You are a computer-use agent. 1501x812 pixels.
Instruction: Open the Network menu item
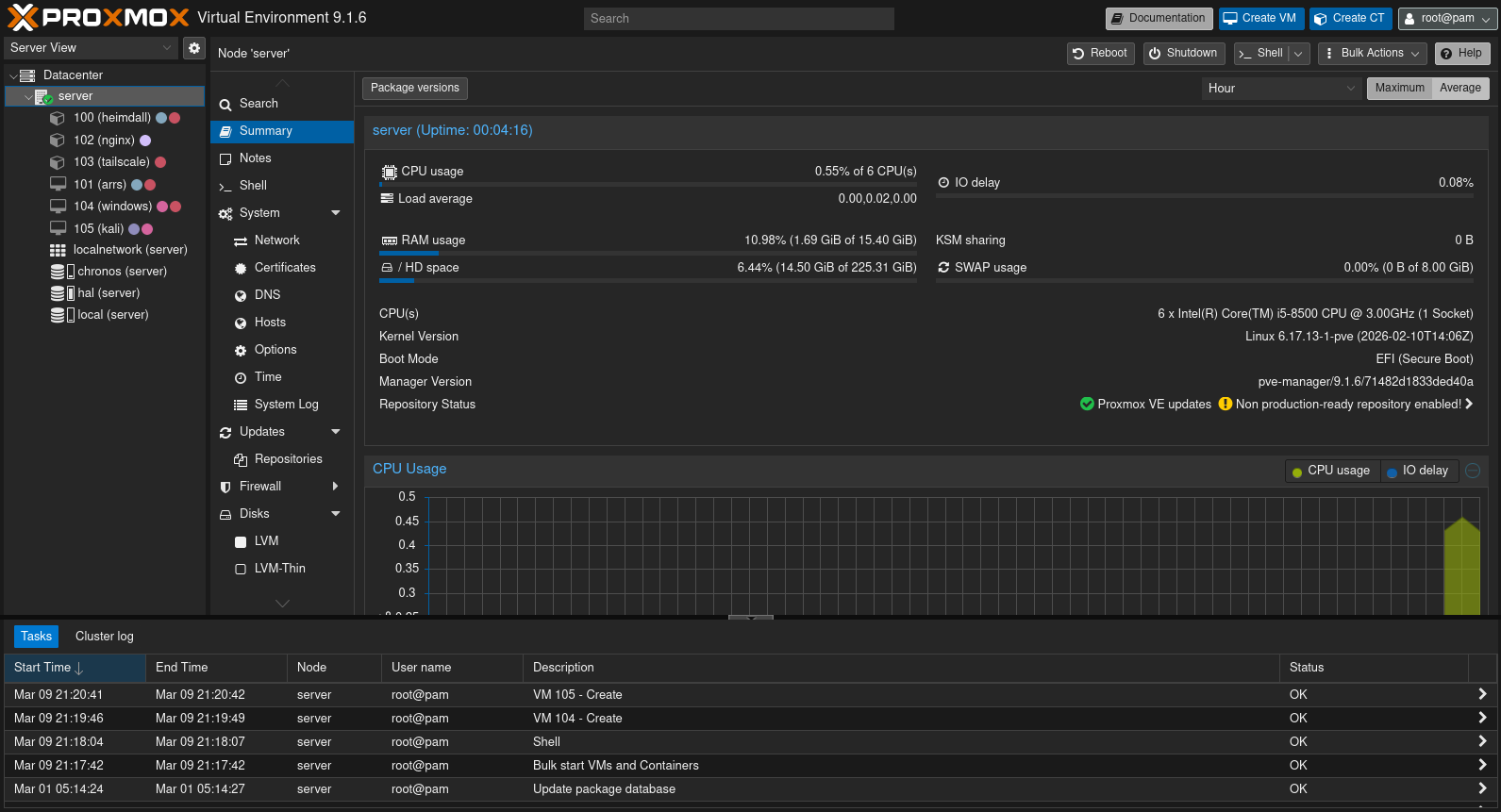276,240
